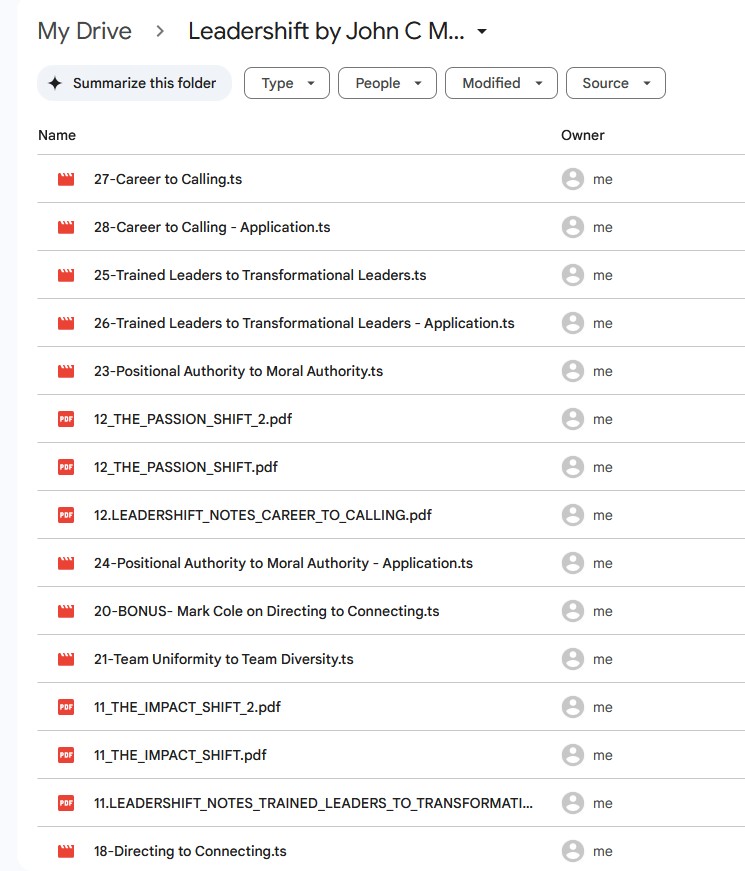Click video icon of 21-Team Uniformity to Team Diversity.ts

[x=66, y=660]
